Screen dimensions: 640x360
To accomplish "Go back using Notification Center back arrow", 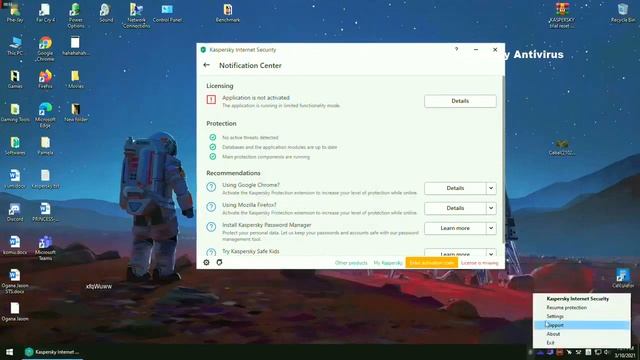I will coord(207,65).
